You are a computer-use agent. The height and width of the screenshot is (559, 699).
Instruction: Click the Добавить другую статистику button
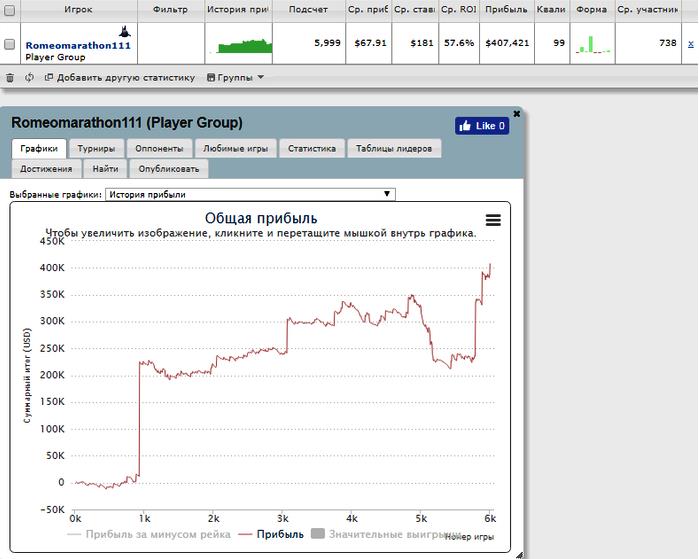pyautogui.click(x=120, y=78)
